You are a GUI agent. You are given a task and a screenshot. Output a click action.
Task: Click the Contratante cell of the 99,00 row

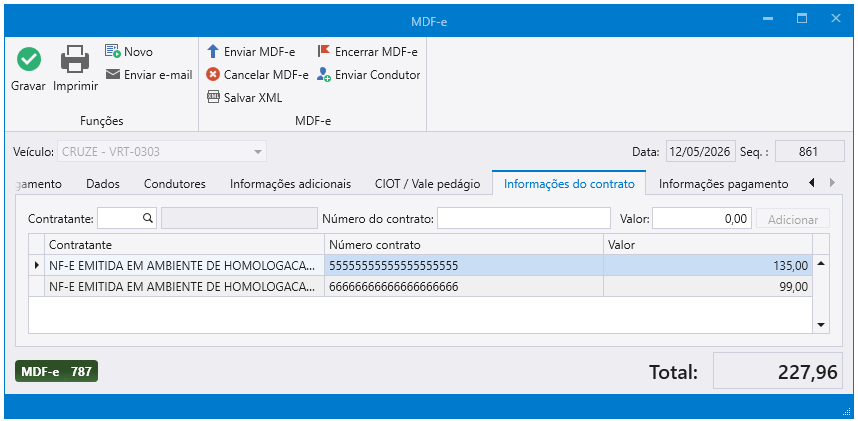(184, 286)
